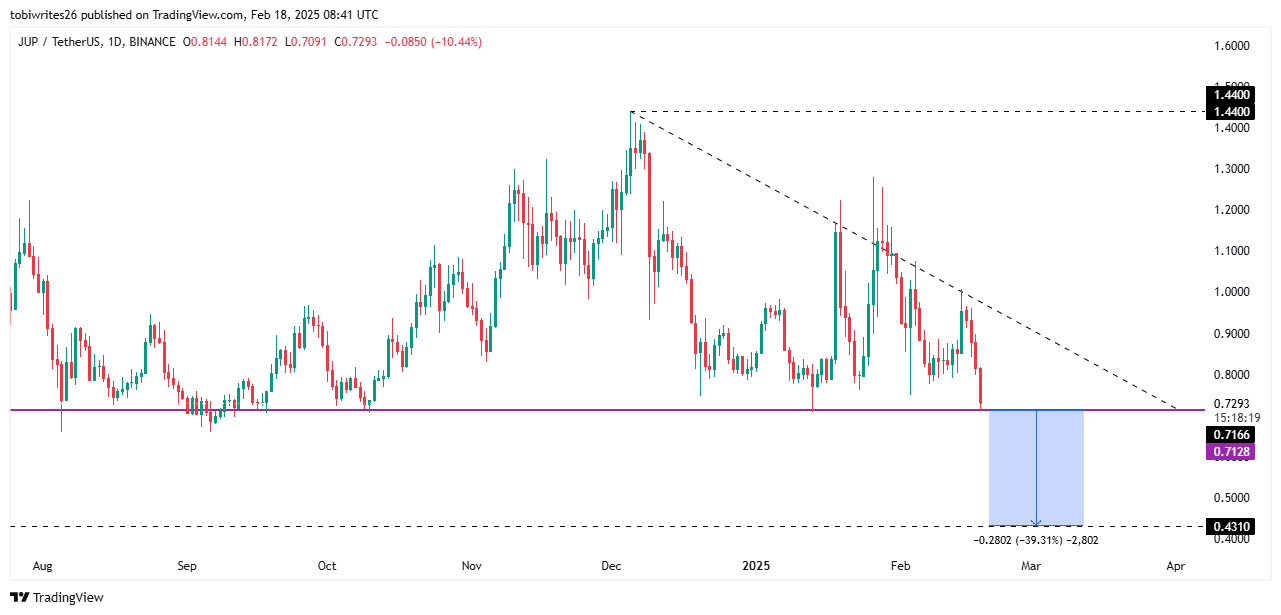Click the Nov label on time axis
The height and width of the screenshot is (615, 1281).
pos(472,566)
